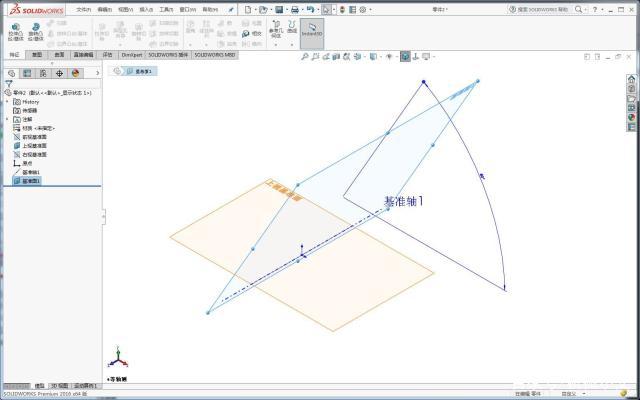This screenshot has width=640, height=400.
Task: Click the DisplayManager color ball tab icon
Action: click(x=75, y=73)
